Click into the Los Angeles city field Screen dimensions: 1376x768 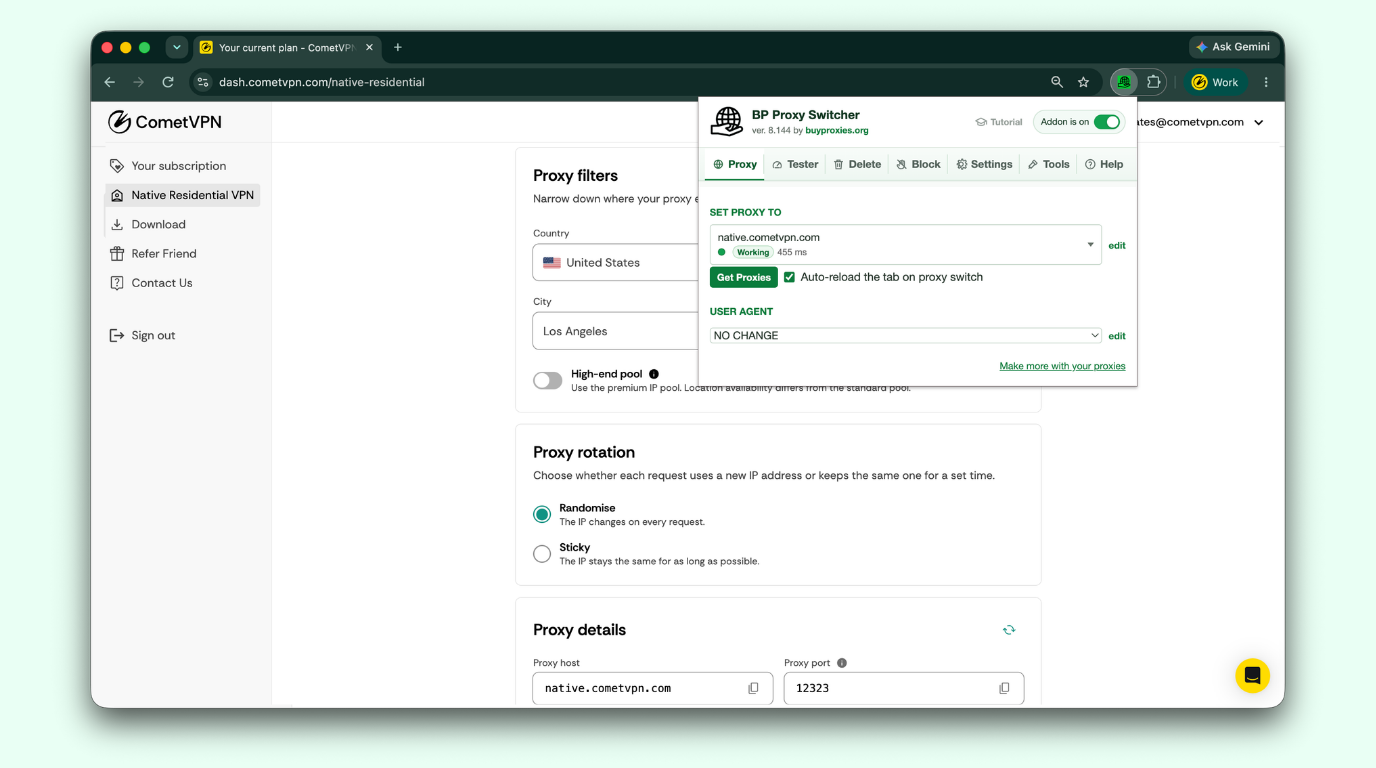pyautogui.click(x=615, y=331)
